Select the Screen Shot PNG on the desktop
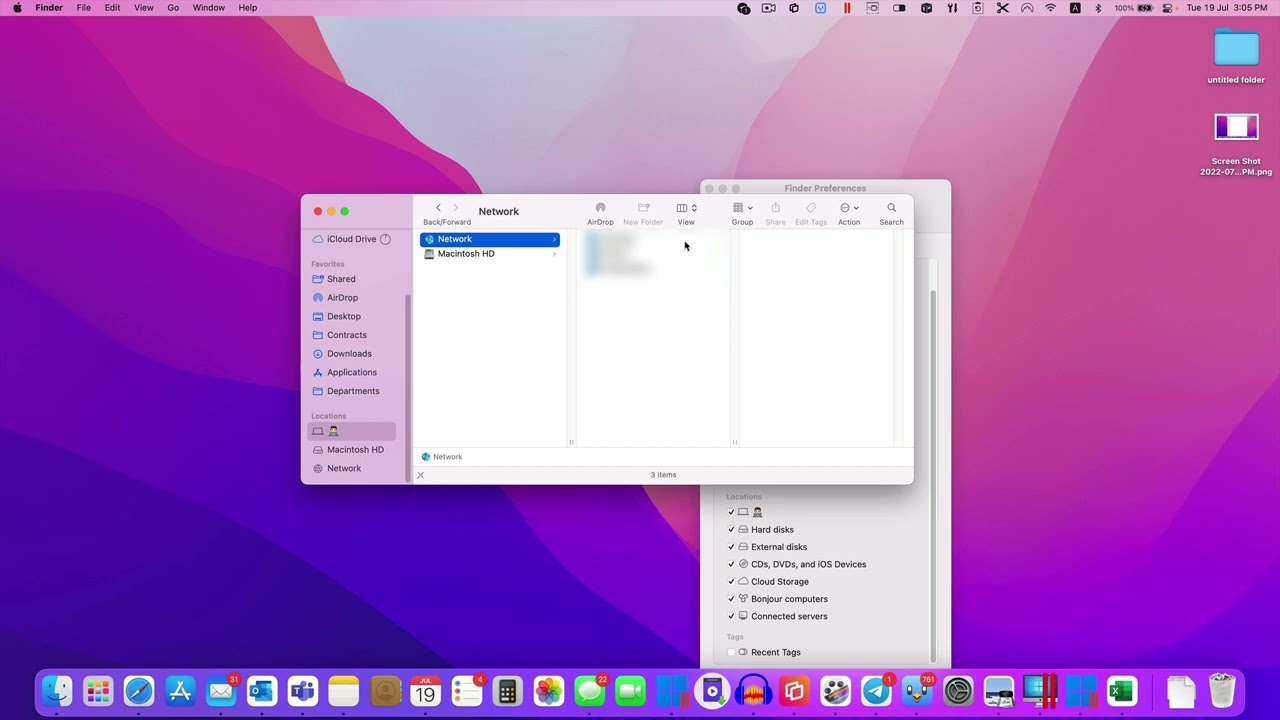 (1237, 144)
